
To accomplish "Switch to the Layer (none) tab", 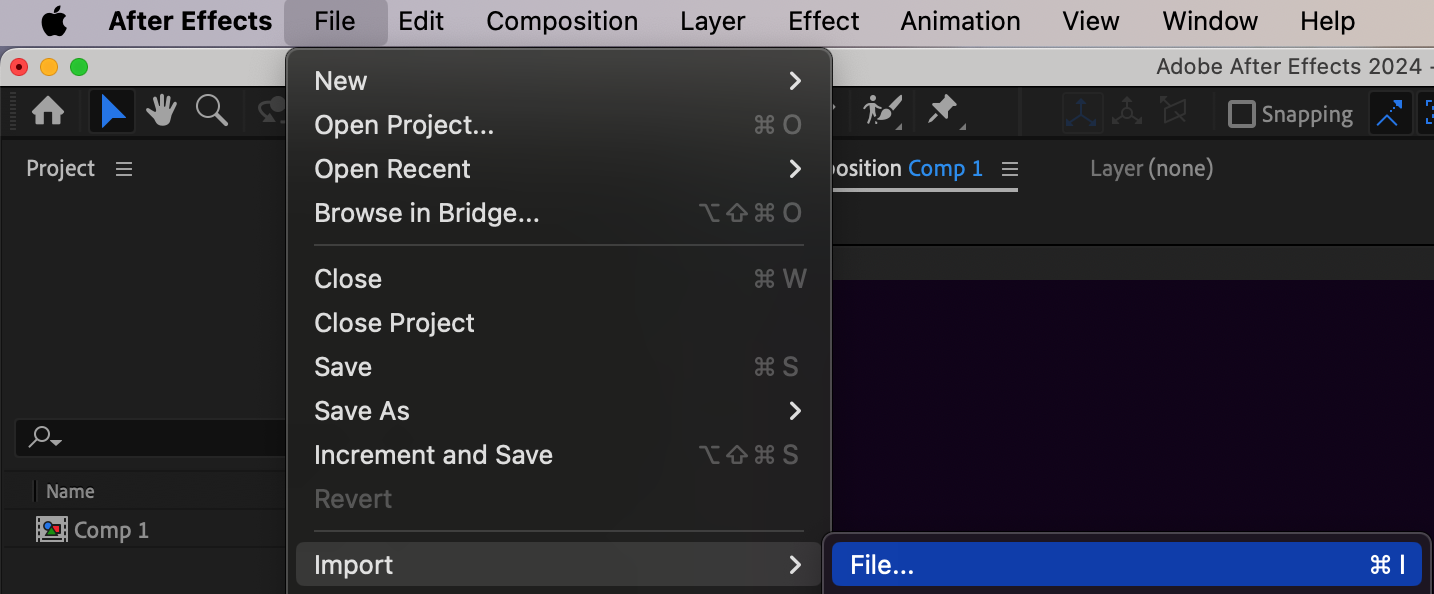I will 1151,169.
